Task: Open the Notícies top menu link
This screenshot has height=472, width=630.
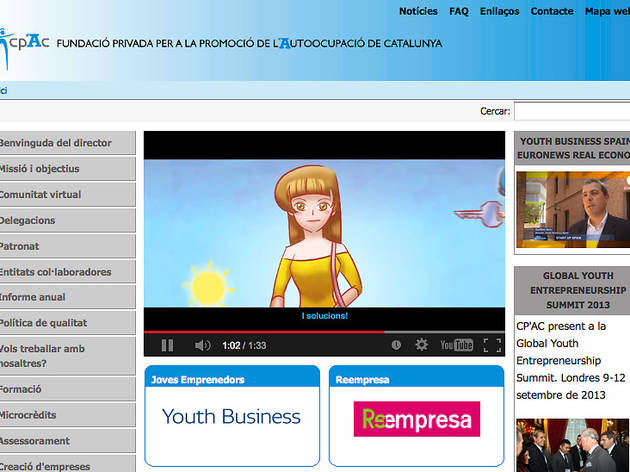Action: 418,11
